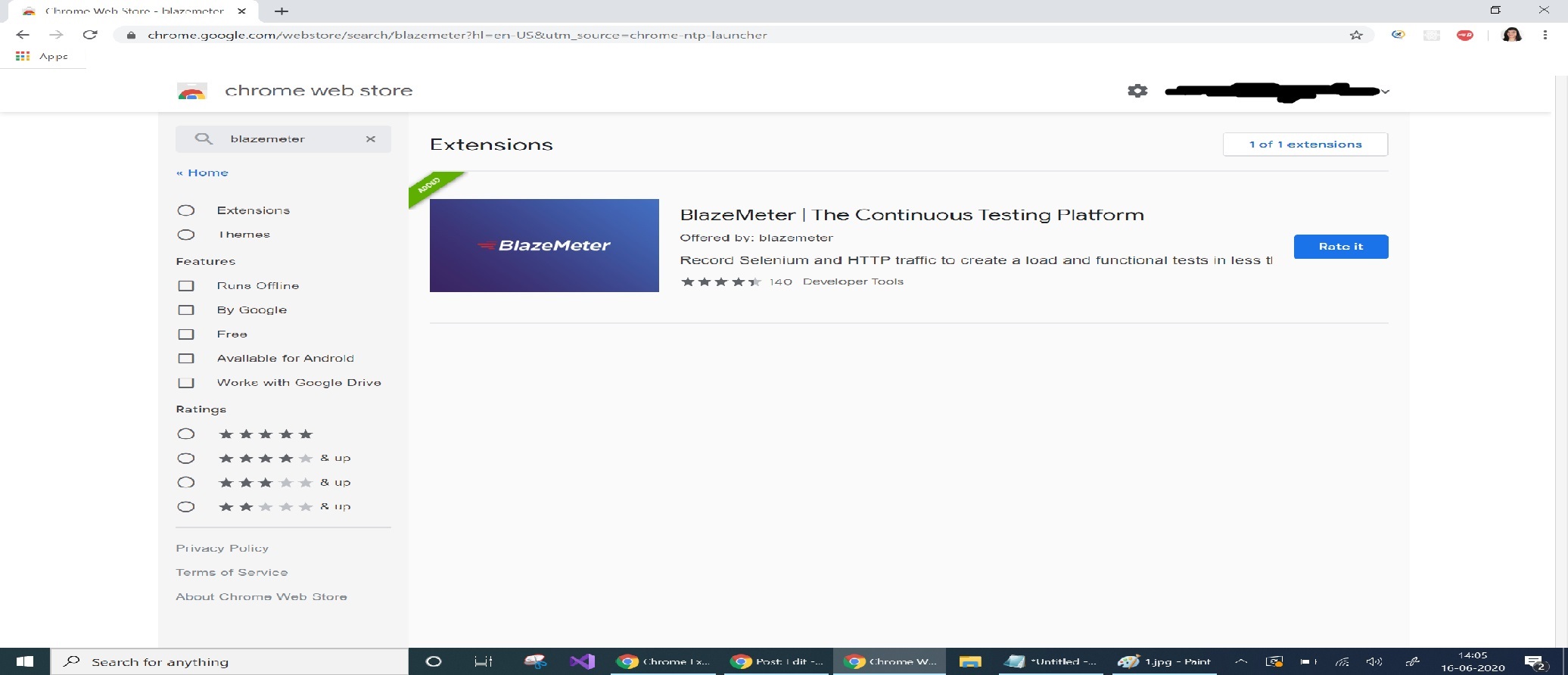This screenshot has height=675, width=1568.
Task: Go forward with the browser forward arrow
Action: (56, 35)
